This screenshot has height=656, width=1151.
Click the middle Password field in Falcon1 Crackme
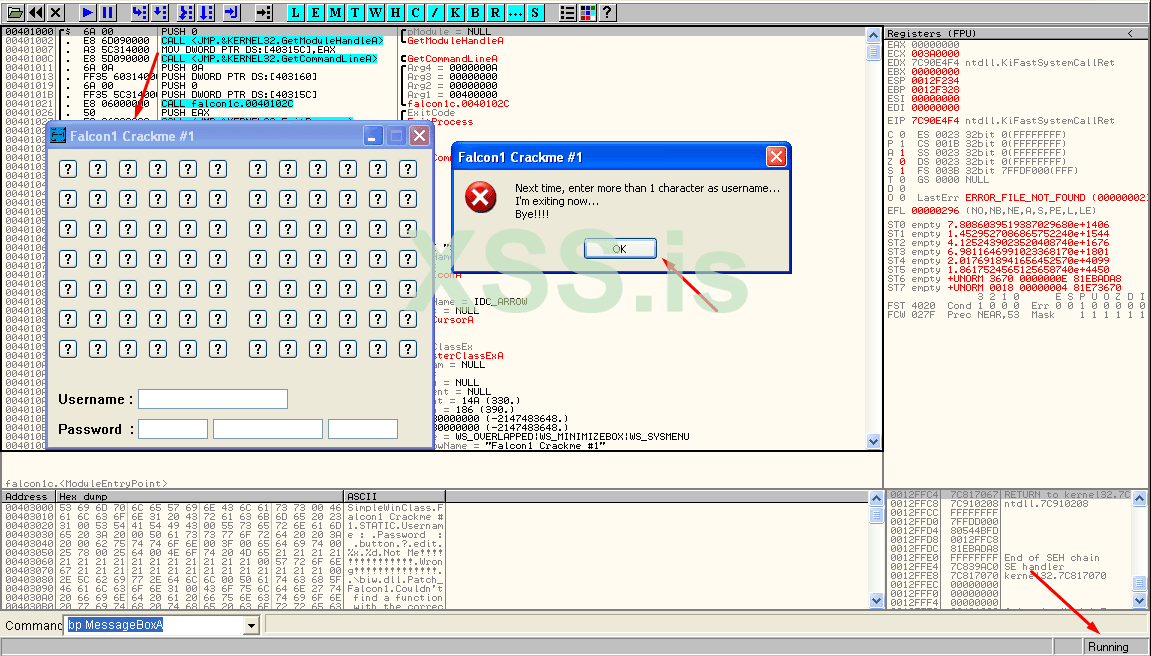268,429
